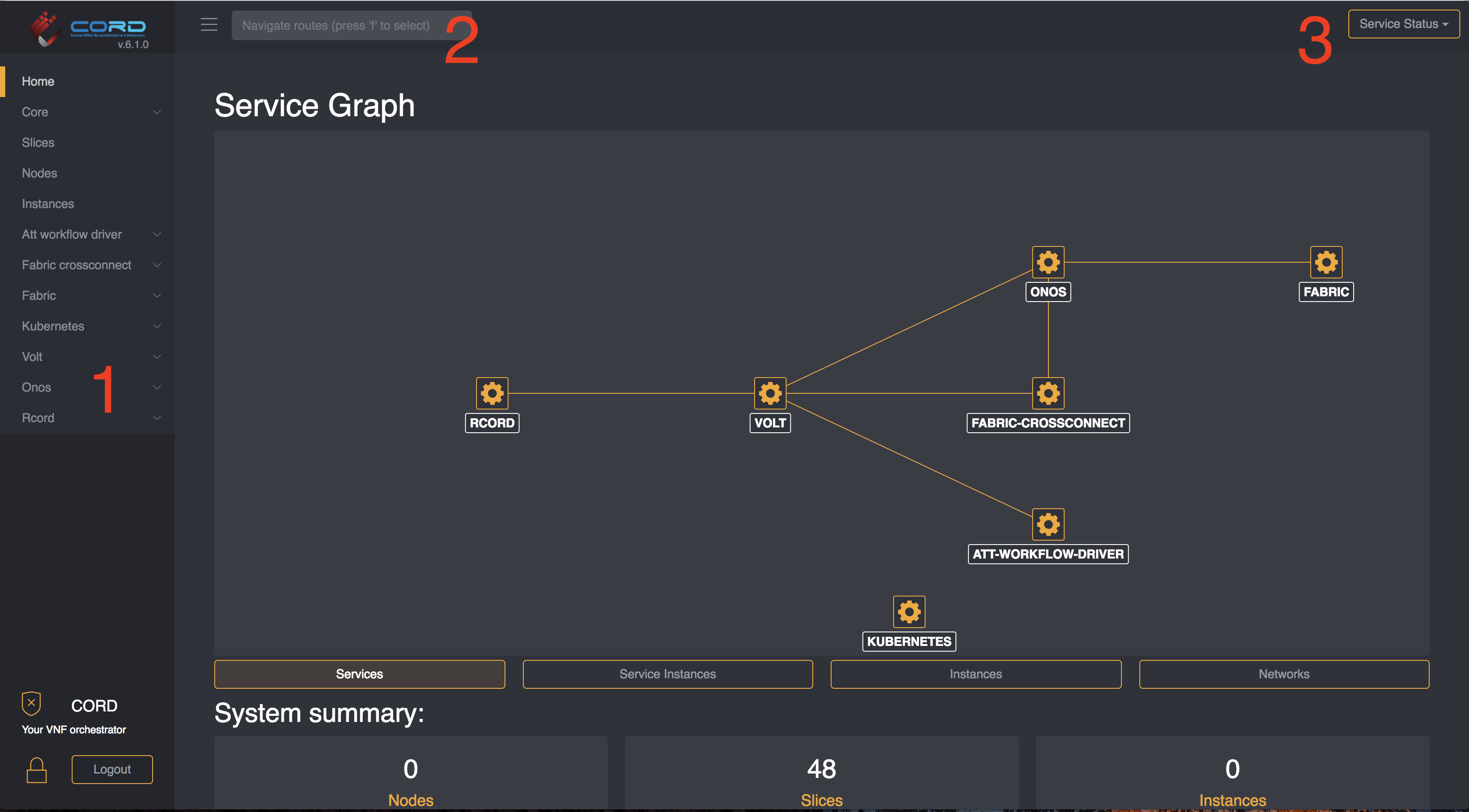Click the FABRIC node label

1326,292
